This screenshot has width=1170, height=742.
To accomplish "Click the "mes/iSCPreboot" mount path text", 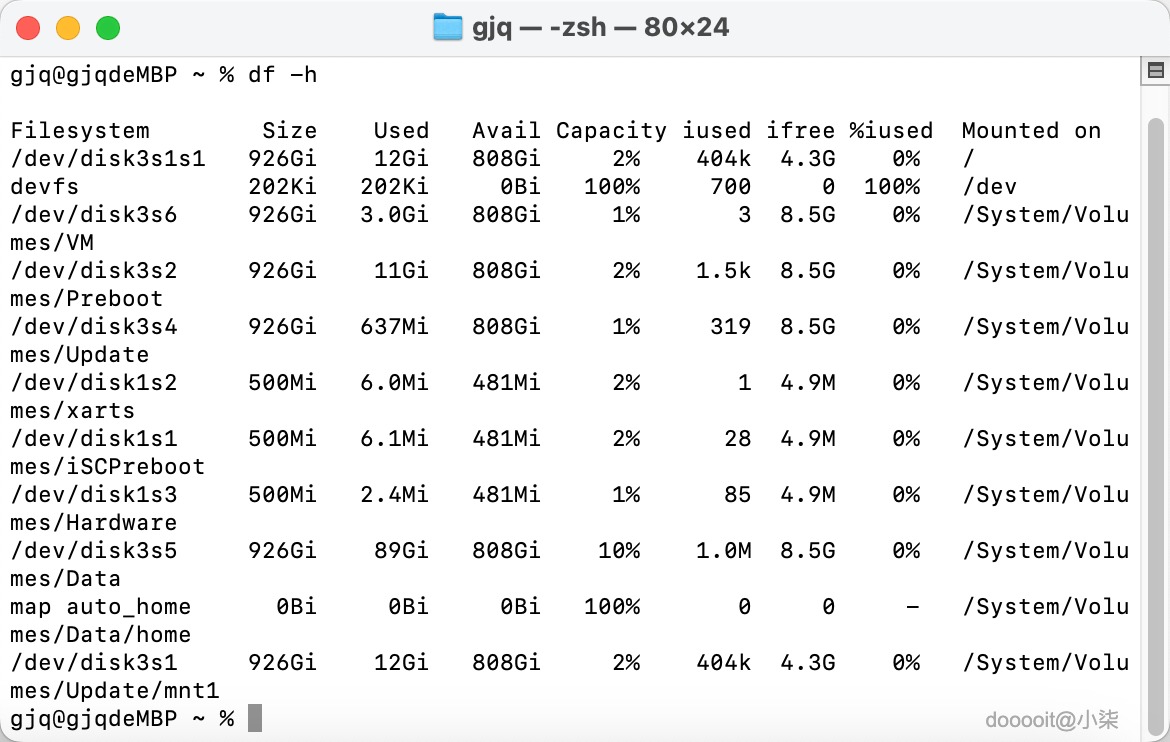I will pos(107,467).
